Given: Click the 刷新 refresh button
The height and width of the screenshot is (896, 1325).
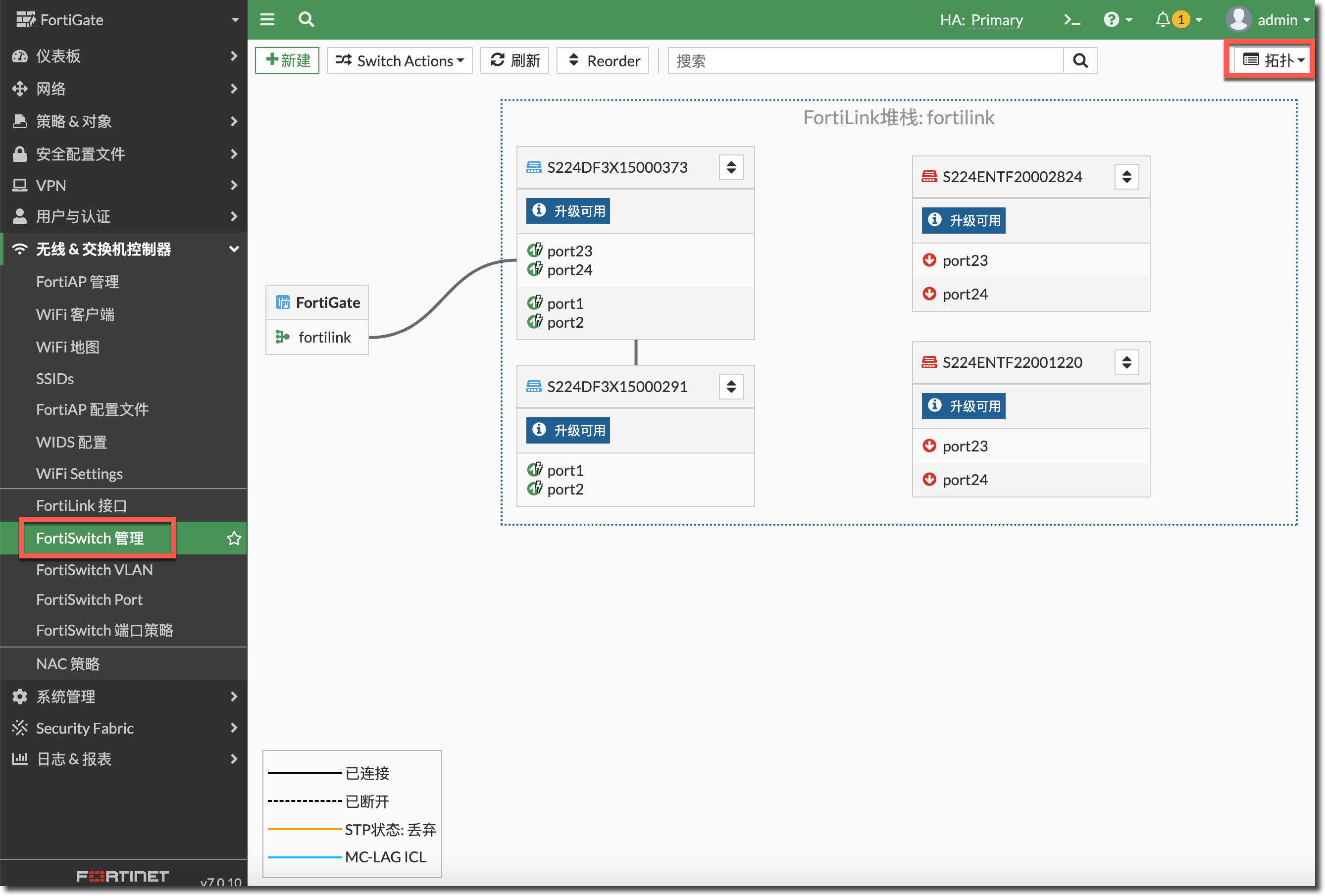Looking at the screenshot, I should click(514, 60).
